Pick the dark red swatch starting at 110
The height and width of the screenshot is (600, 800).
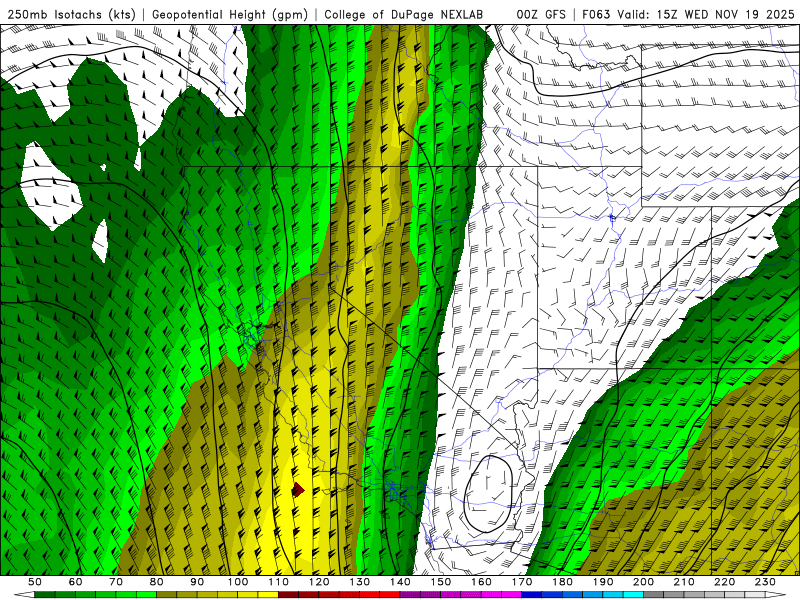[x=288, y=595]
